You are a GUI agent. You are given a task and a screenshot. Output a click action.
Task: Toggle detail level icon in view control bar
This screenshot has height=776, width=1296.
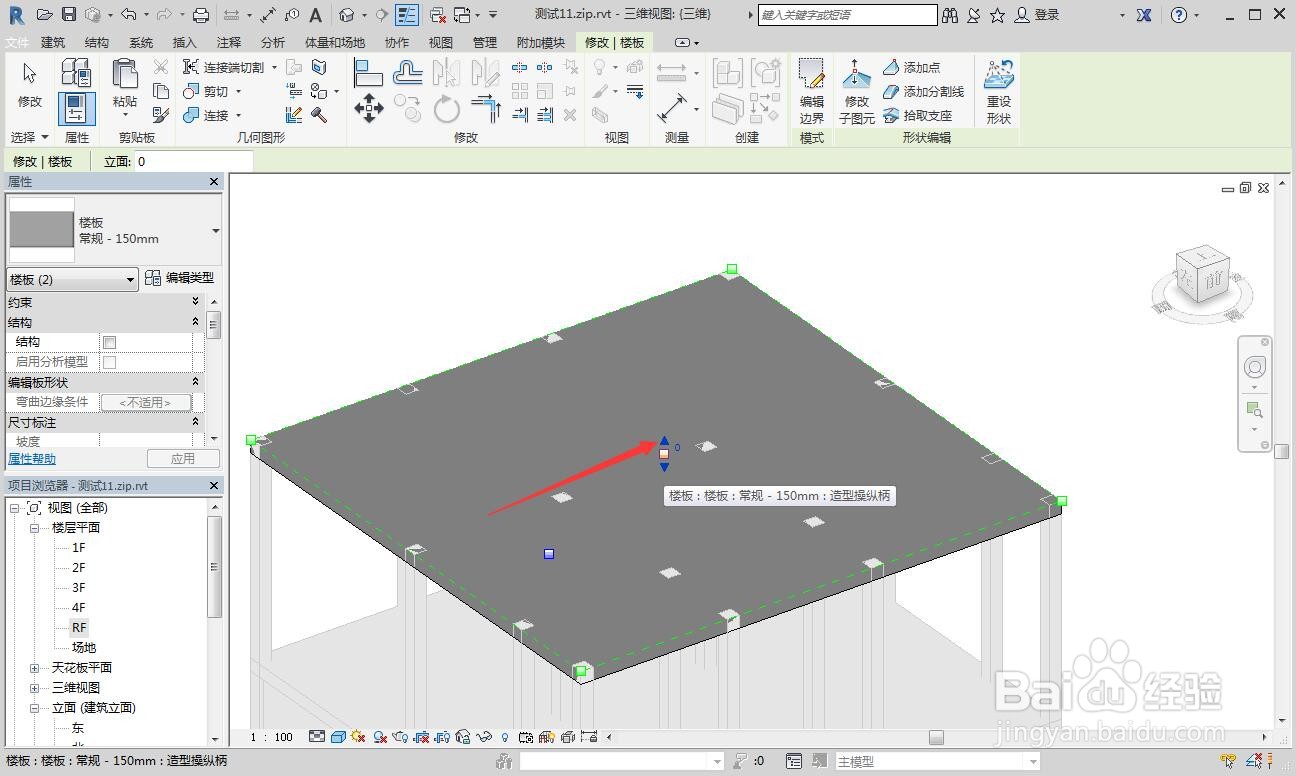click(x=317, y=737)
